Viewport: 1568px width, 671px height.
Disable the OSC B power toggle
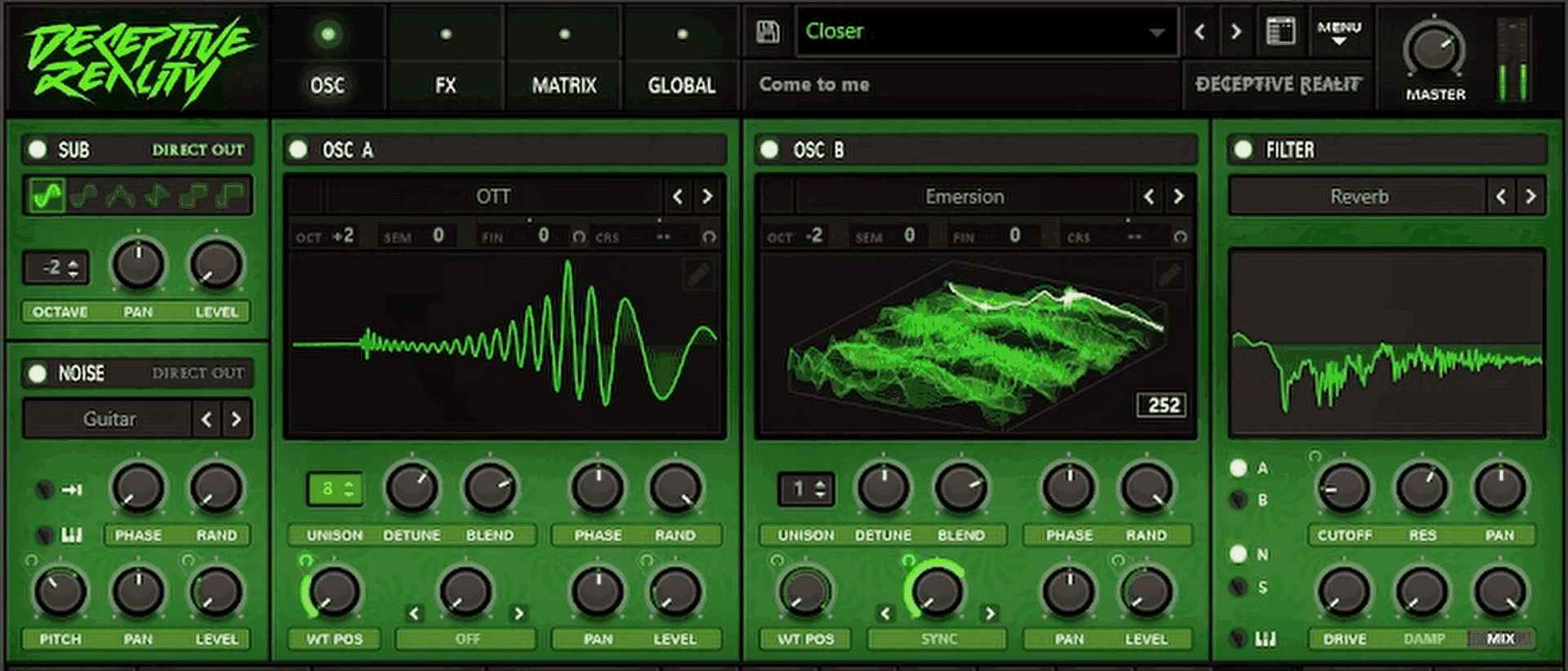(x=769, y=149)
